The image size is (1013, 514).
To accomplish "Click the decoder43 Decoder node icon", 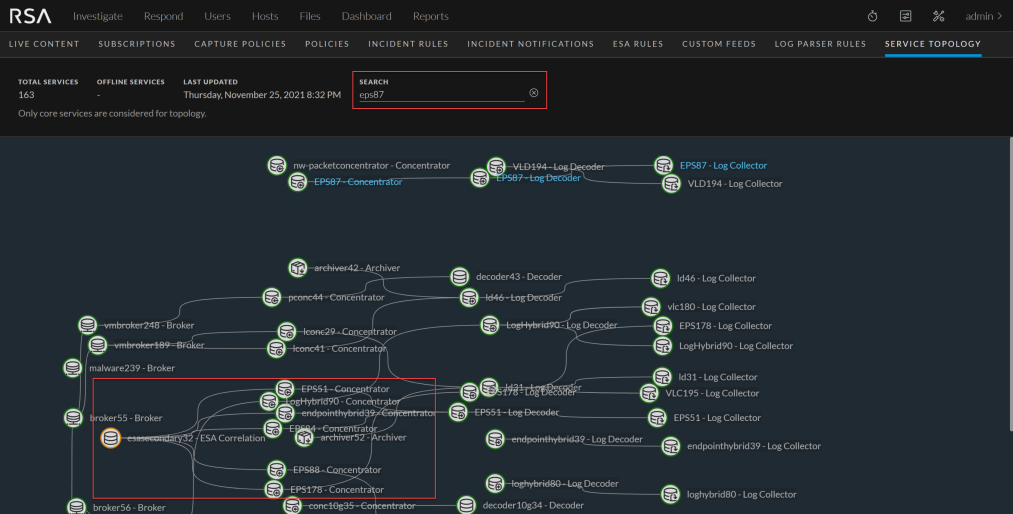I will pos(459,277).
